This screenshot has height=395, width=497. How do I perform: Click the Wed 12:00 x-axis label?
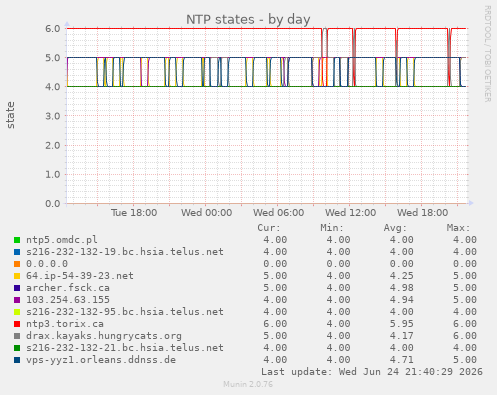click(x=351, y=213)
